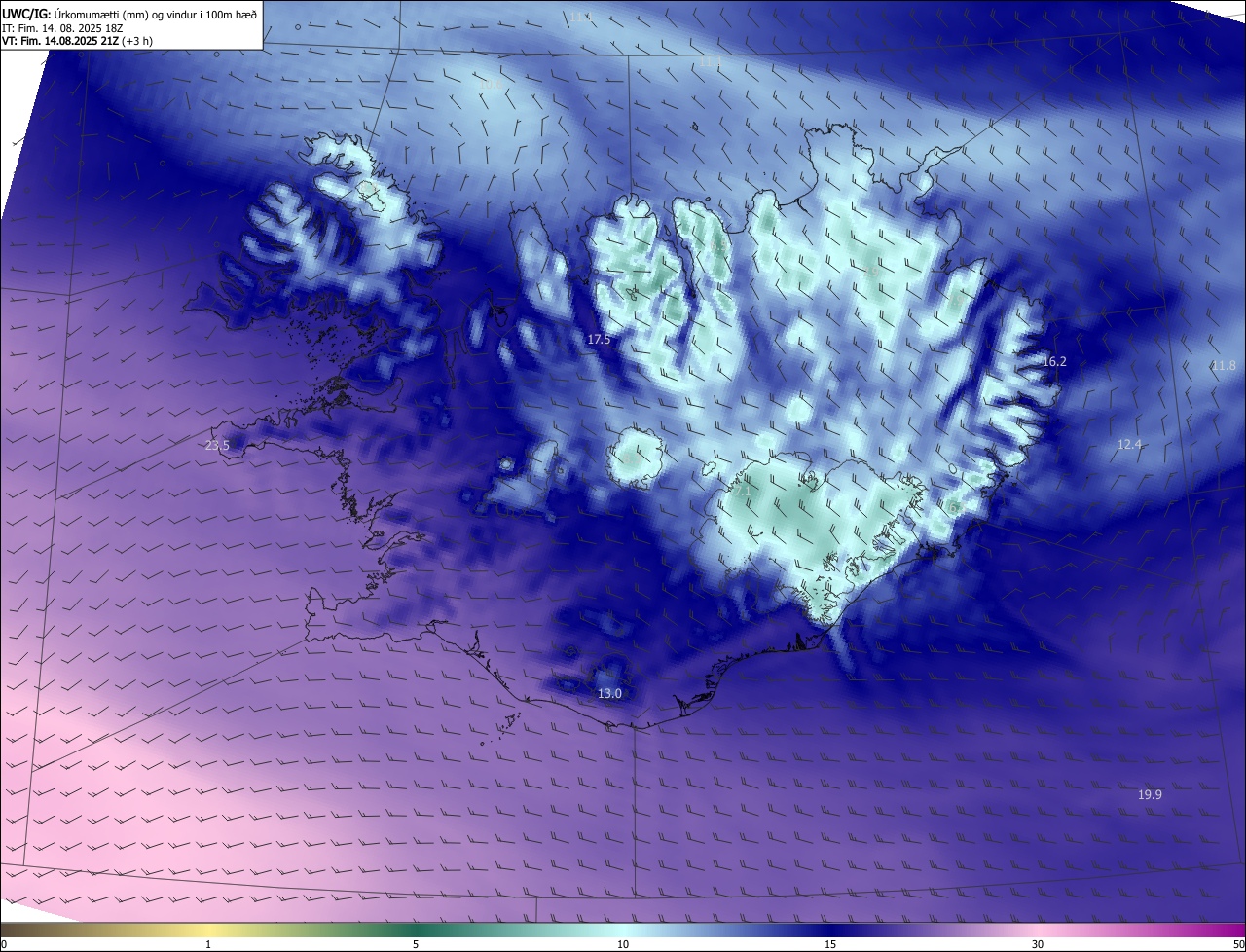Click the 10 tick on the color scale
The width and height of the screenshot is (1246, 952).
[x=623, y=944]
